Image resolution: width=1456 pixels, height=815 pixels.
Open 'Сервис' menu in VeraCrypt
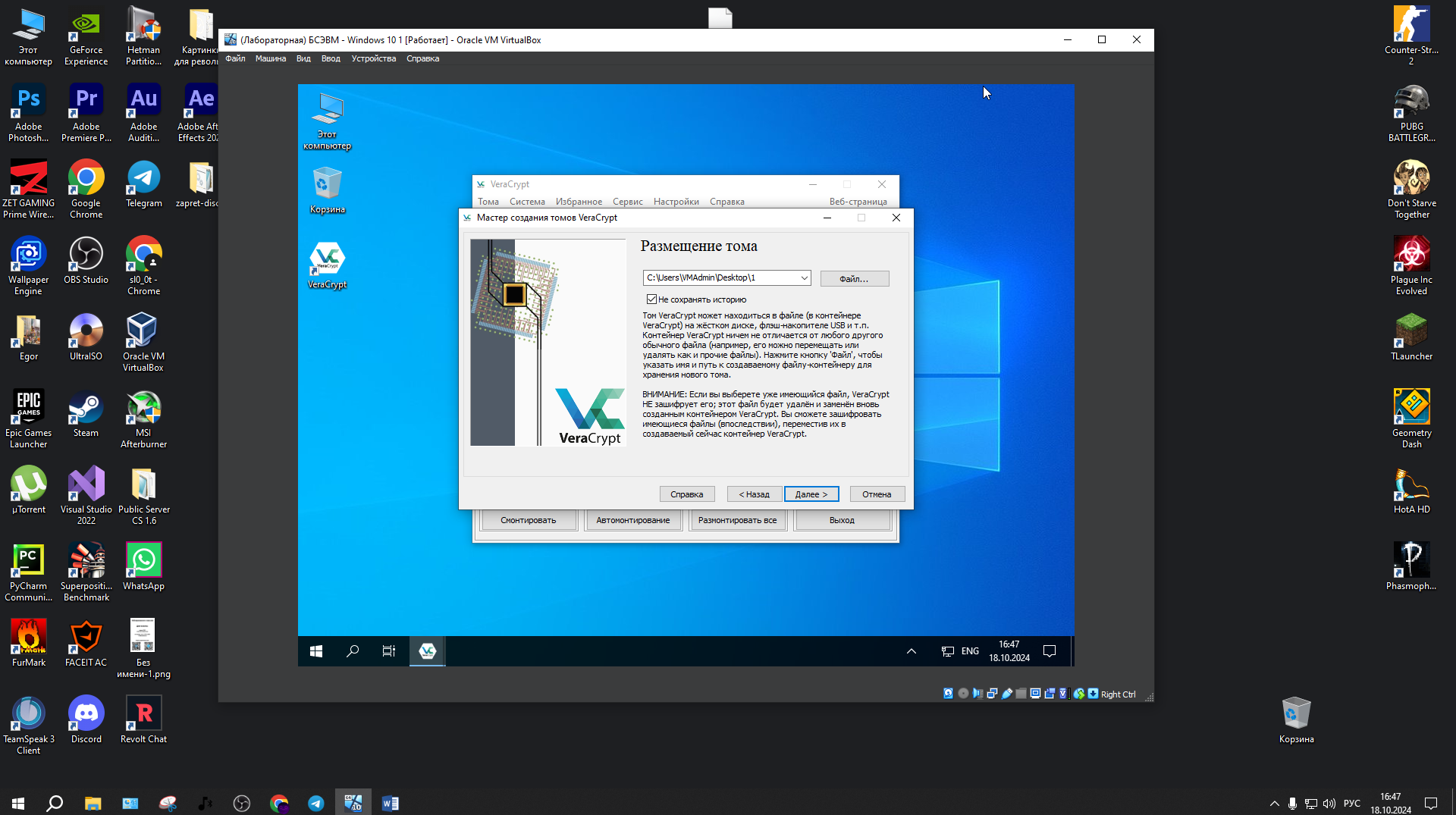[x=627, y=202]
